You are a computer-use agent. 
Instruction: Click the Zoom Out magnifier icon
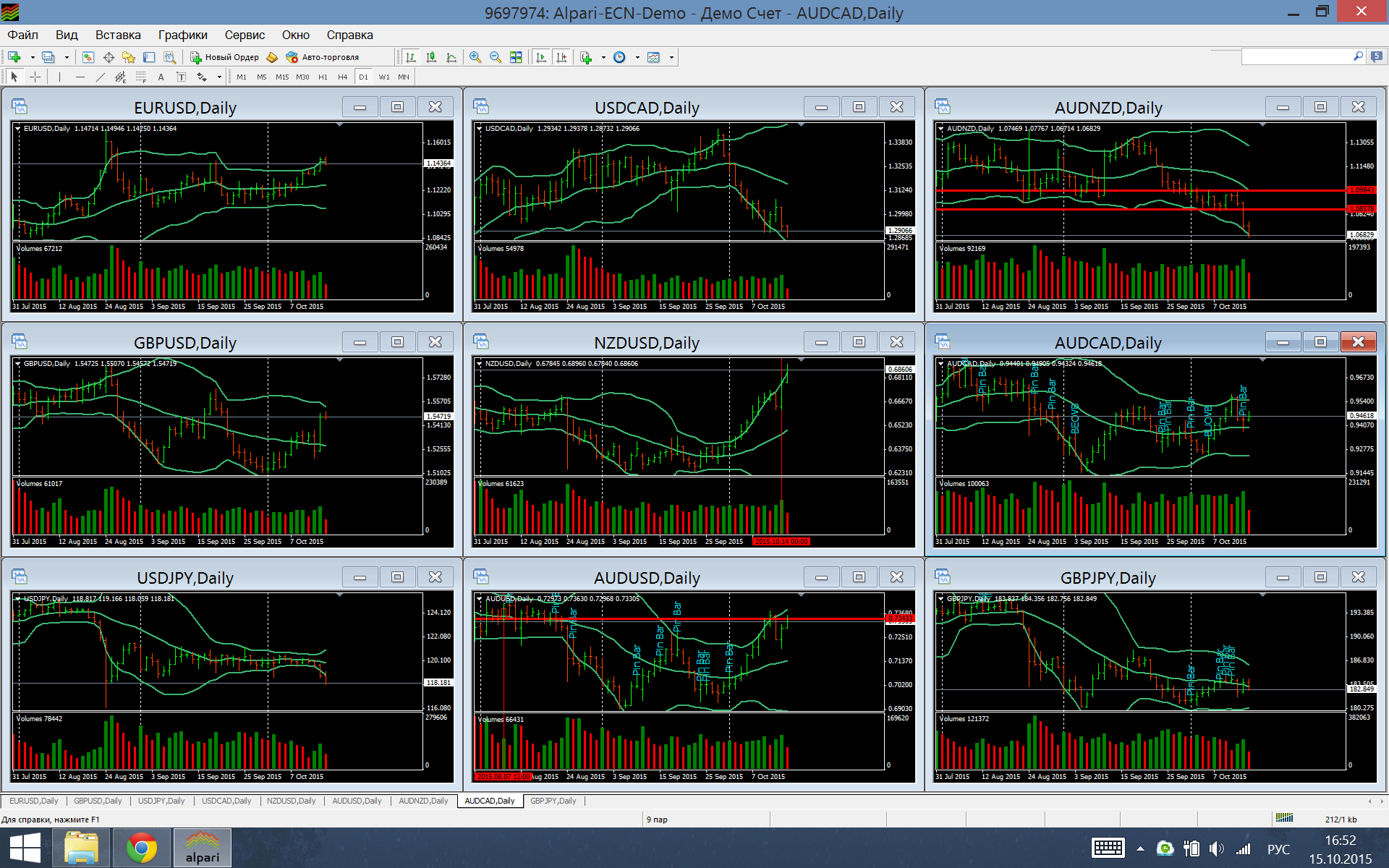(496, 57)
